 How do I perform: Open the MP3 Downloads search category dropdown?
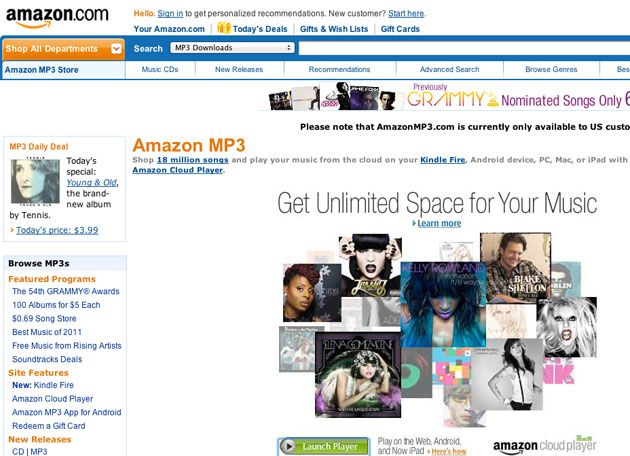(232, 48)
